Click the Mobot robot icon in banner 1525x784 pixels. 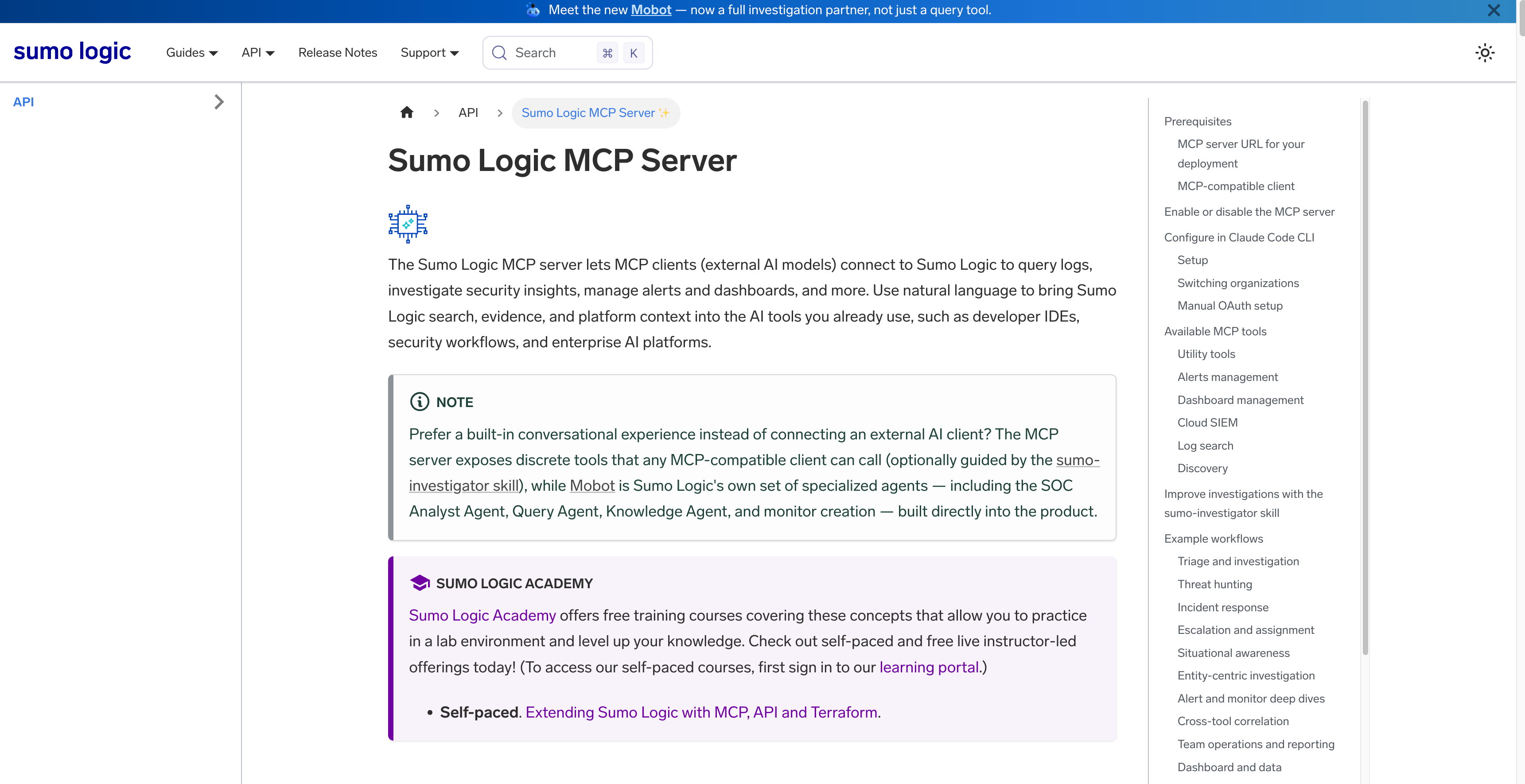pos(533,10)
